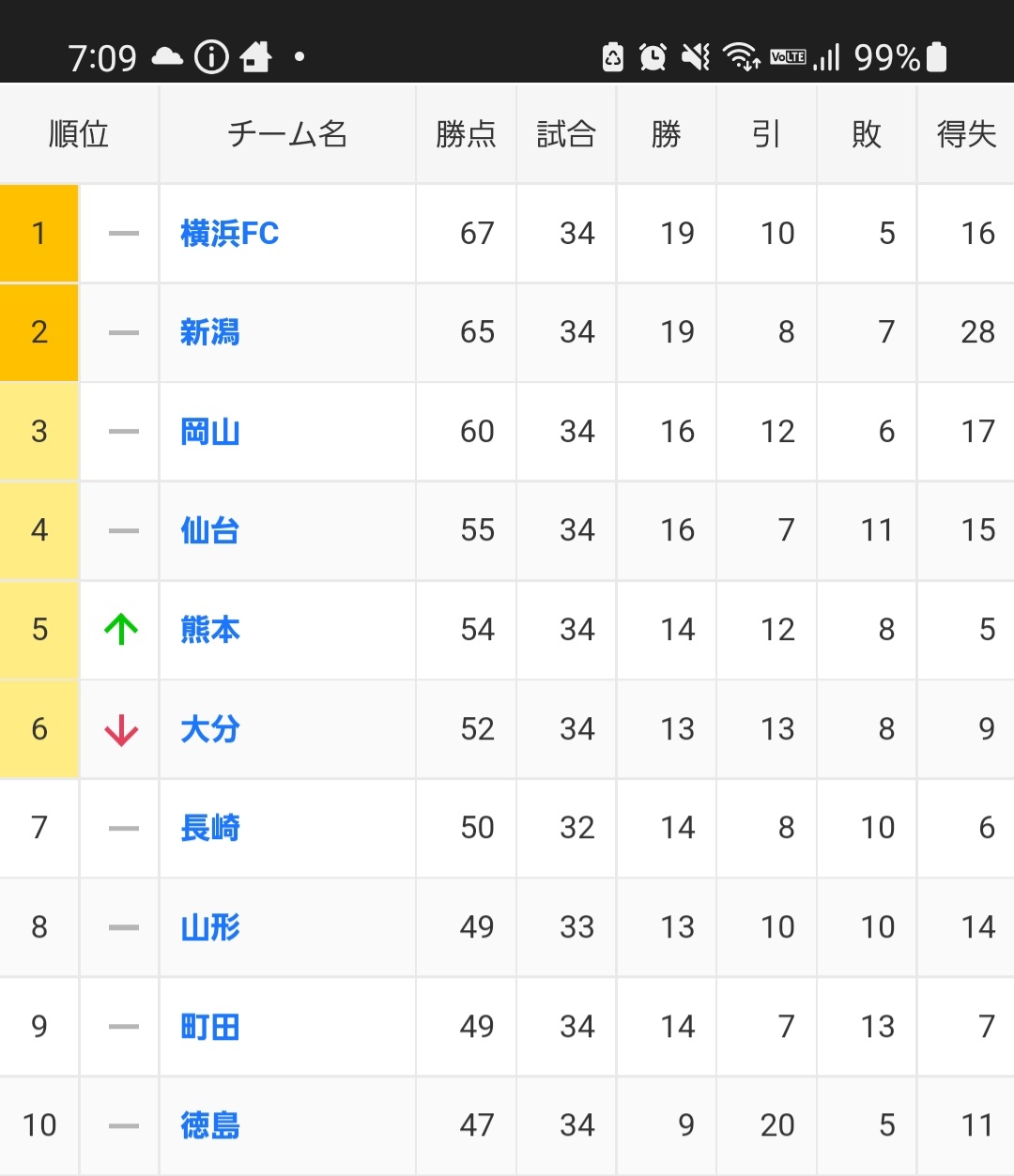Open the 新潟 team page

pyautogui.click(x=210, y=332)
